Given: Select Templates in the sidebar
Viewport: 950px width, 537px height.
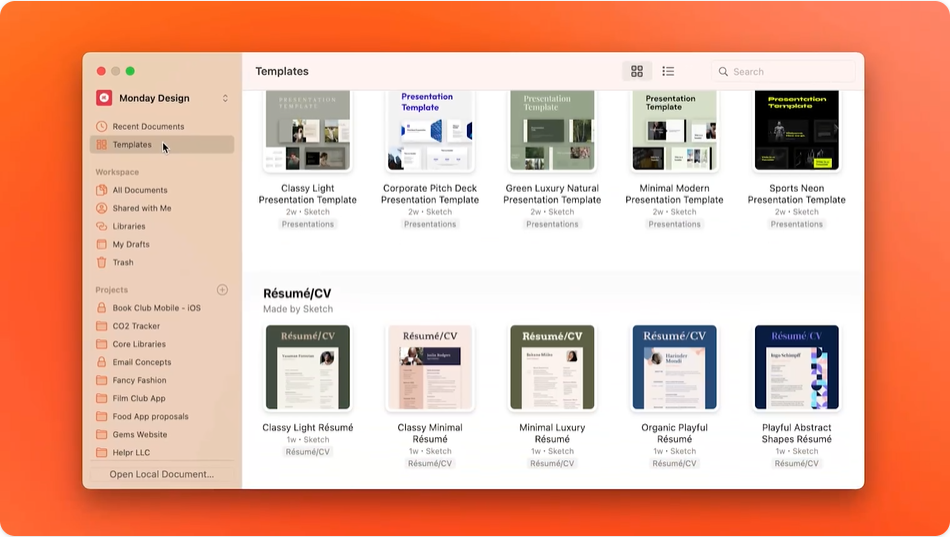Looking at the screenshot, I should click(162, 145).
